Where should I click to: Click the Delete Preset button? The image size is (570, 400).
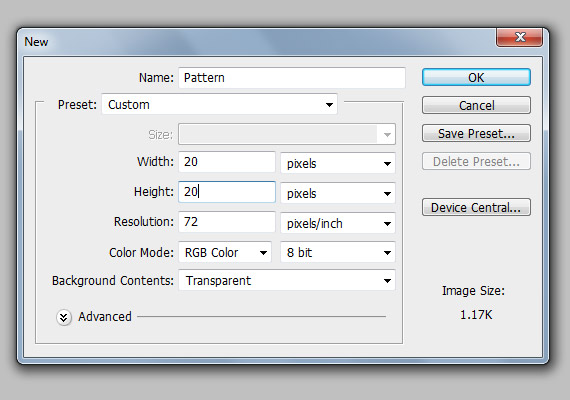476,161
